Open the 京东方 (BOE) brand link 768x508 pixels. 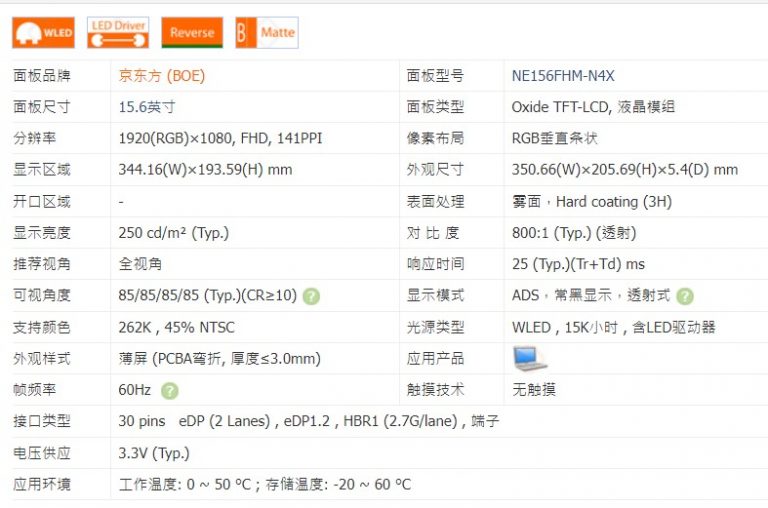[x=162, y=76]
